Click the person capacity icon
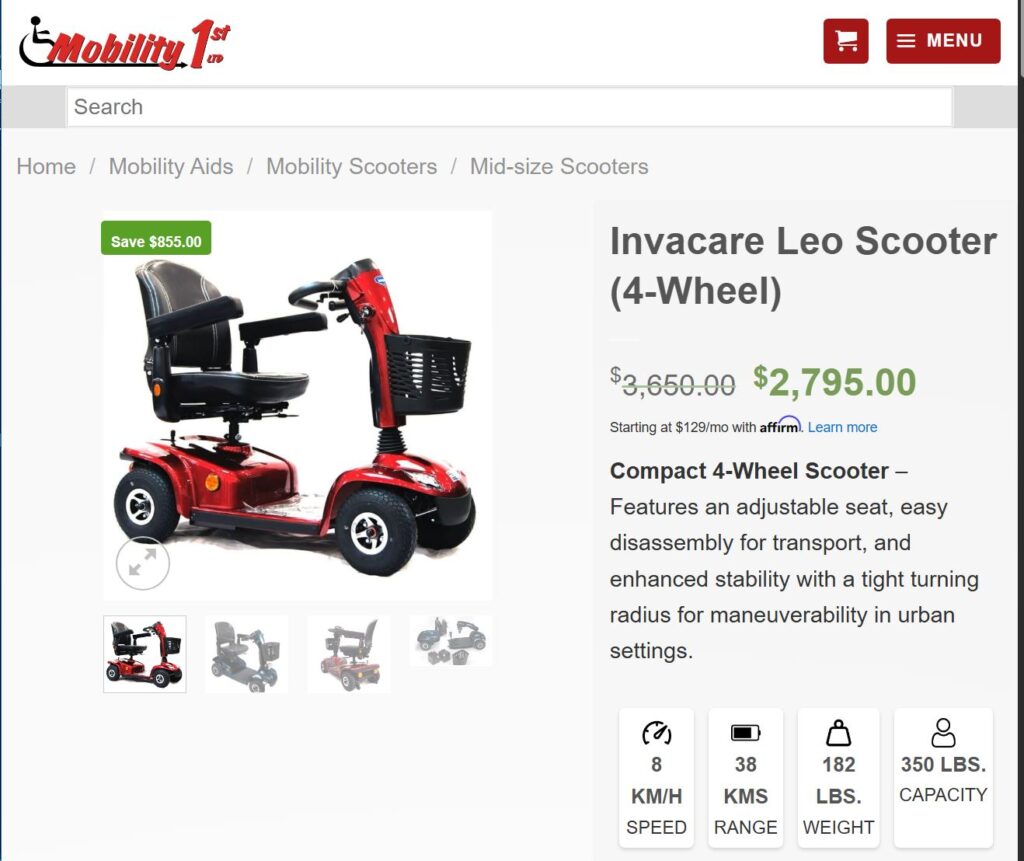 [943, 733]
